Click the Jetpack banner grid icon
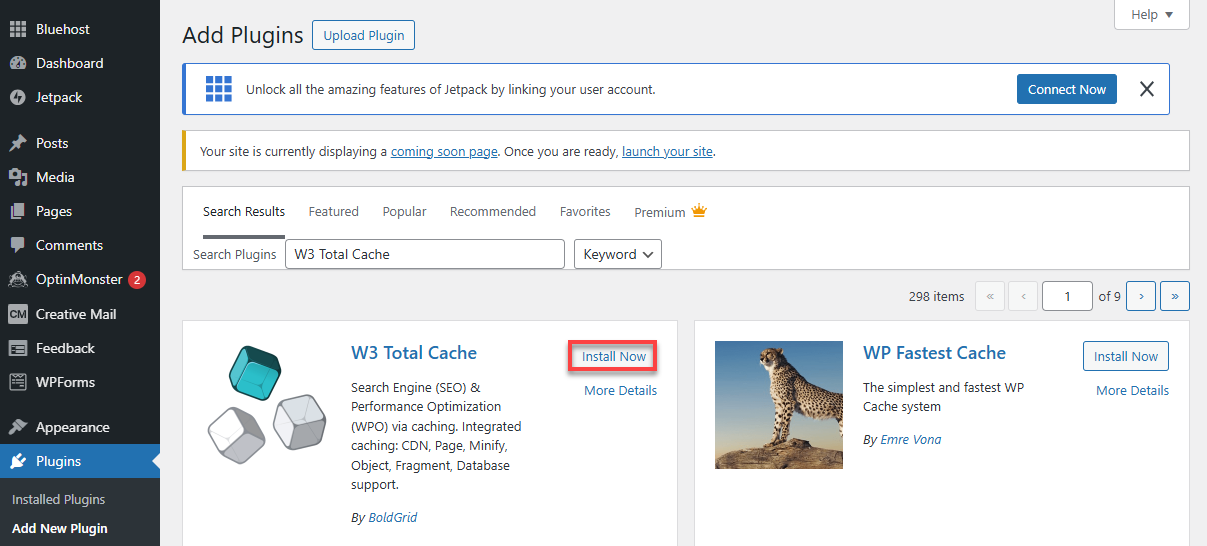The width and height of the screenshot is (1207, 546). coord(218,89)
